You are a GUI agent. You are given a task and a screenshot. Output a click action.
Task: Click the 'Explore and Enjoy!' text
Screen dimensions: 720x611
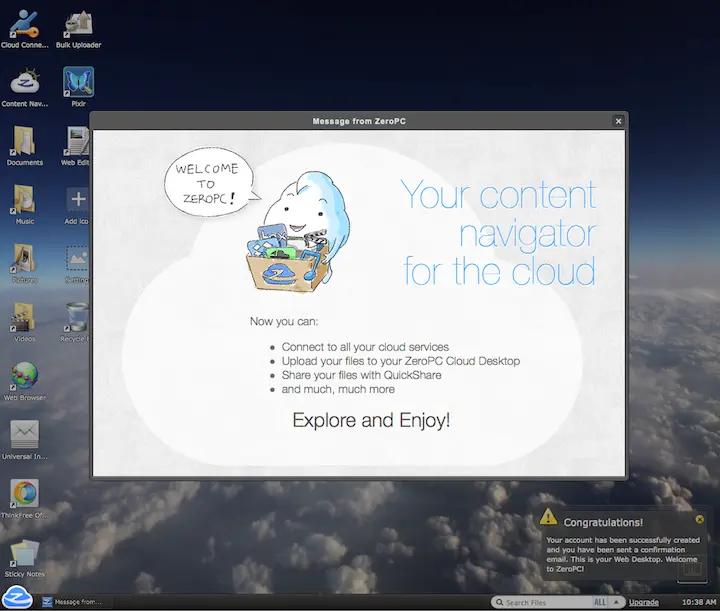click(371, 420)
